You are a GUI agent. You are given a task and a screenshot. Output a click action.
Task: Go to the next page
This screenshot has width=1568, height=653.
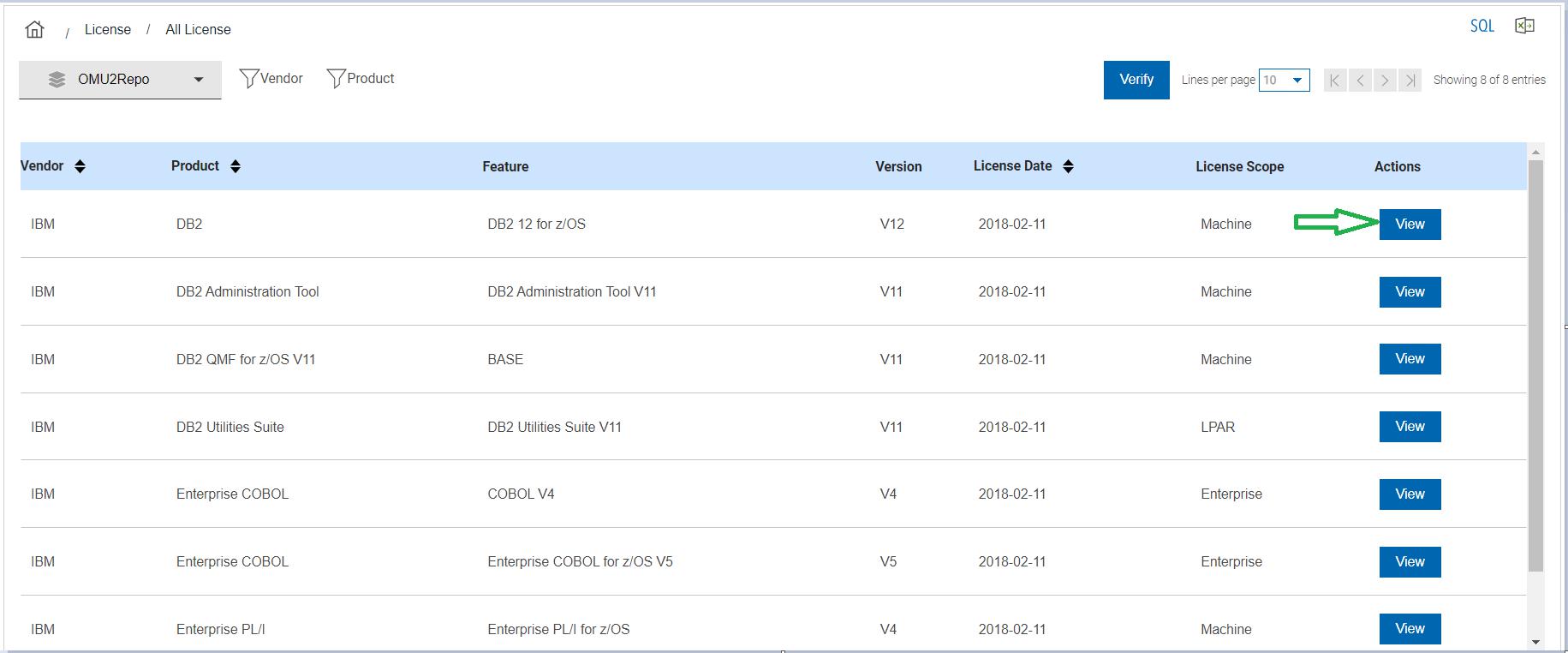(1385, 81)
